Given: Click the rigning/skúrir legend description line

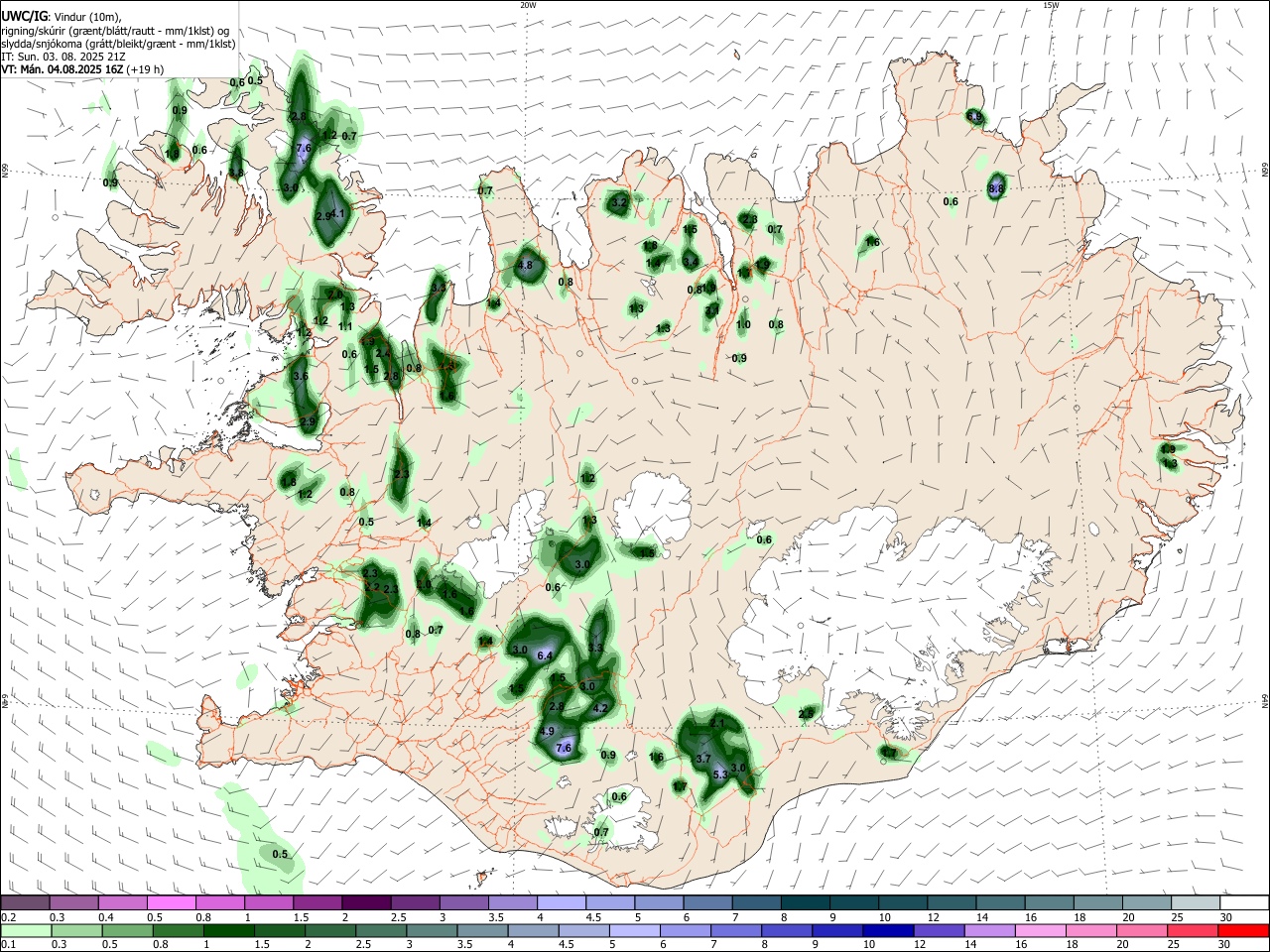Looking at the screenshot, I should pyautogui.click(x=116, y=31).
